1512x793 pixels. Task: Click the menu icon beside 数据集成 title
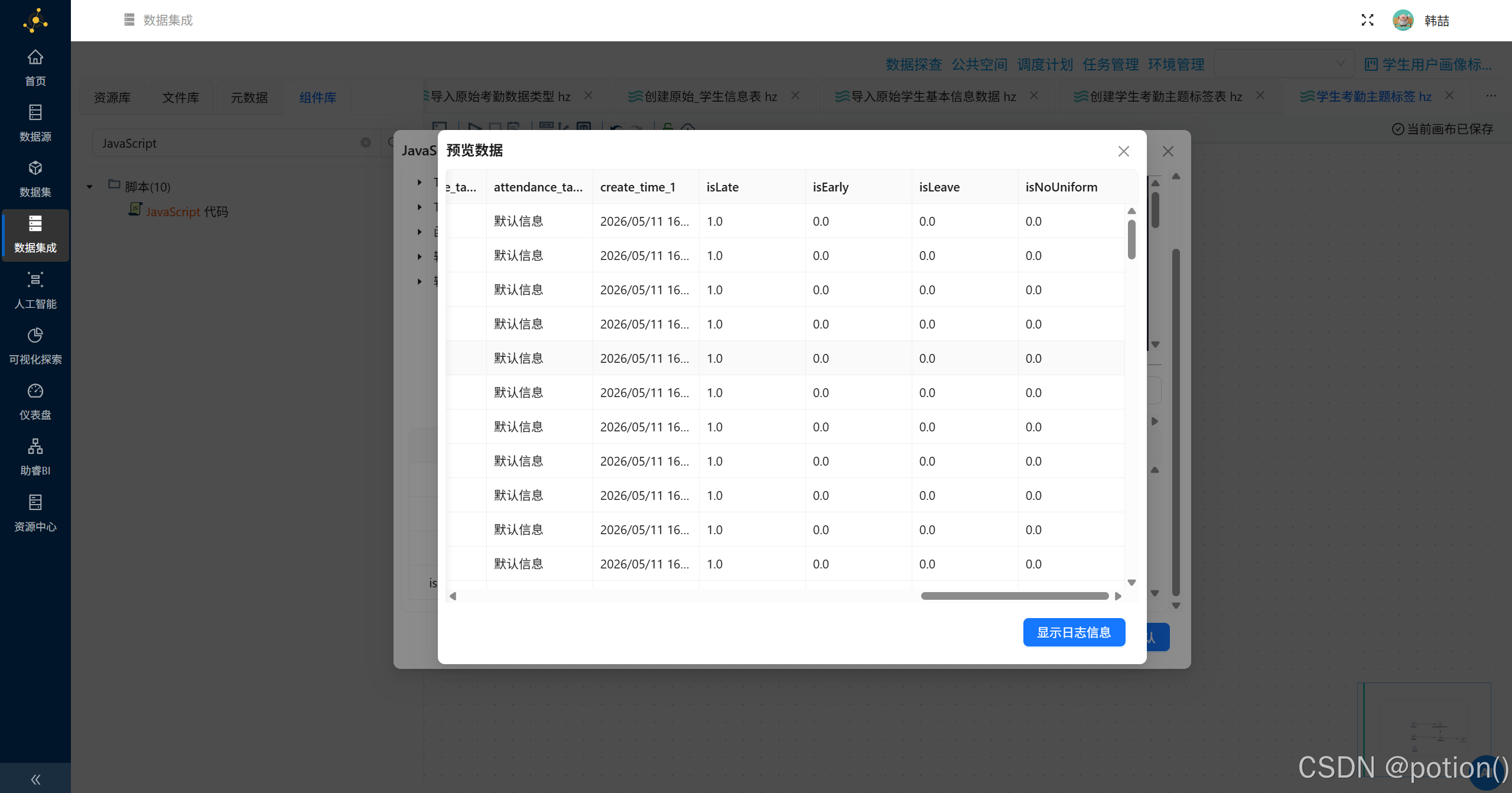(x=129, y=20)
